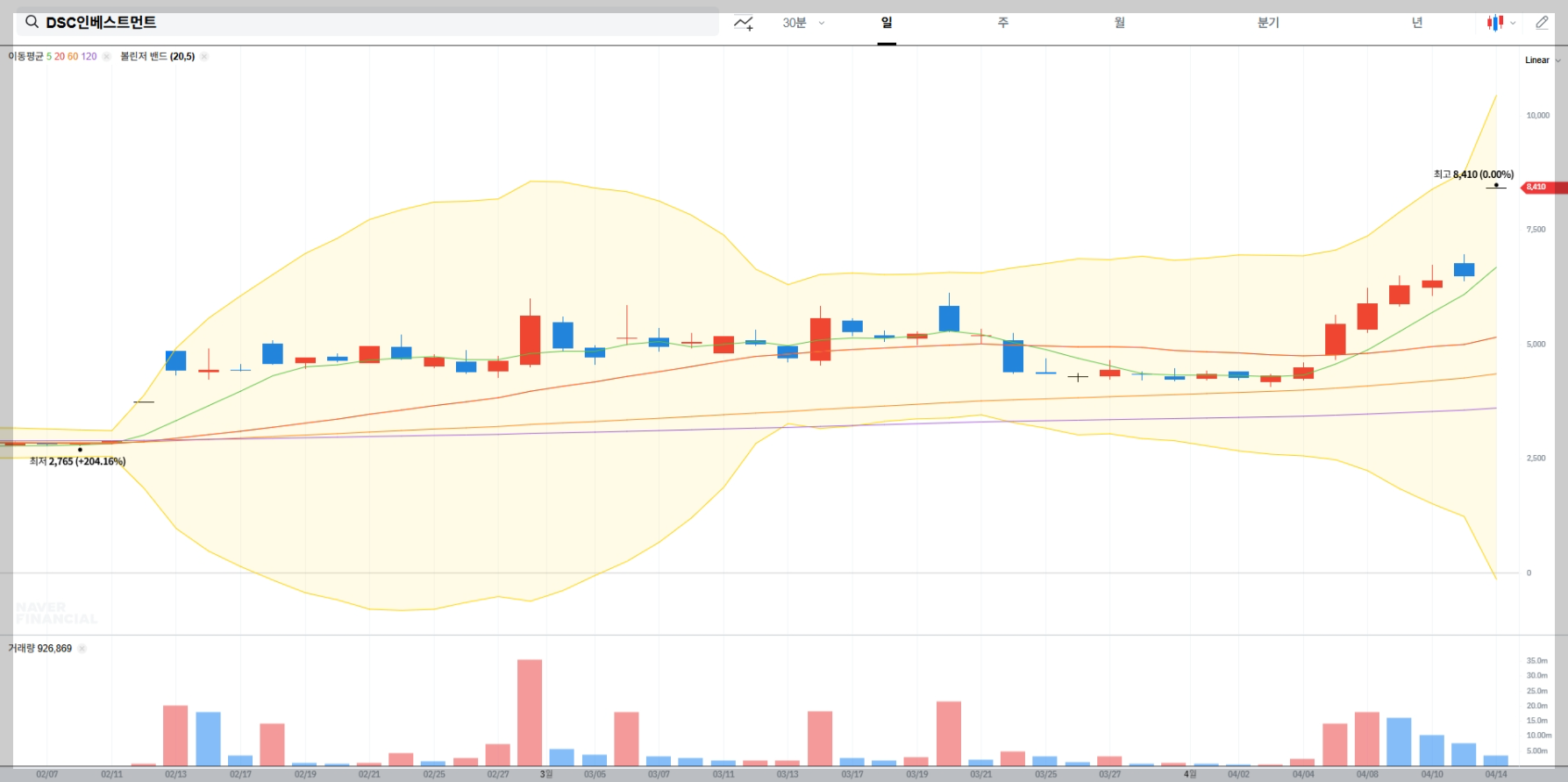The width and height of the screenshot is (1568, 782).
Task: Switch to the 분기 quarterly tab
Action: tap(1268, 23)
